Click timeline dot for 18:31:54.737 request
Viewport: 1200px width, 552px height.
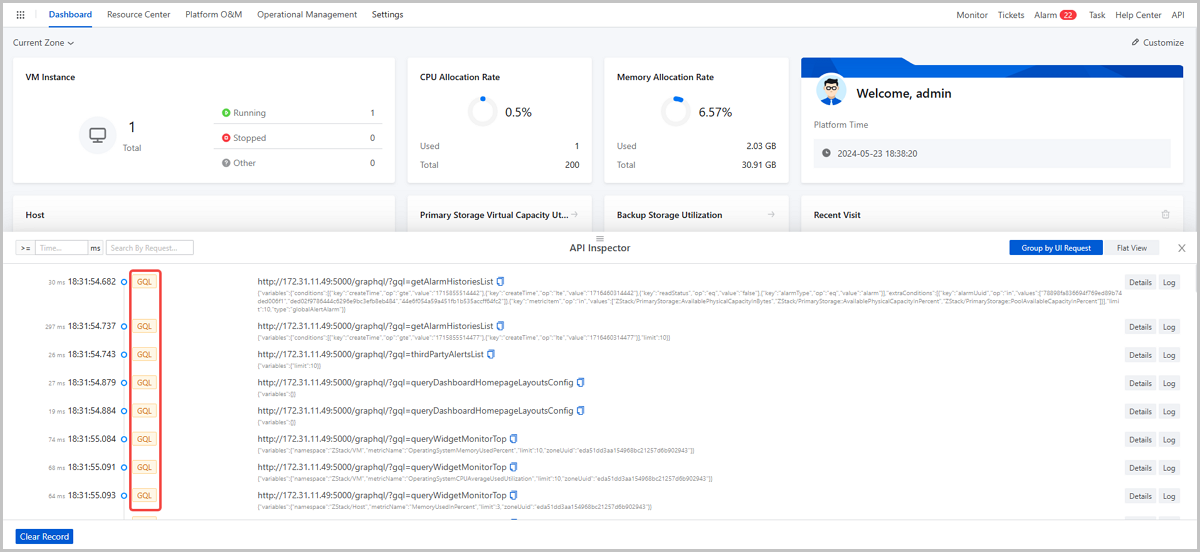coord(124,326)
